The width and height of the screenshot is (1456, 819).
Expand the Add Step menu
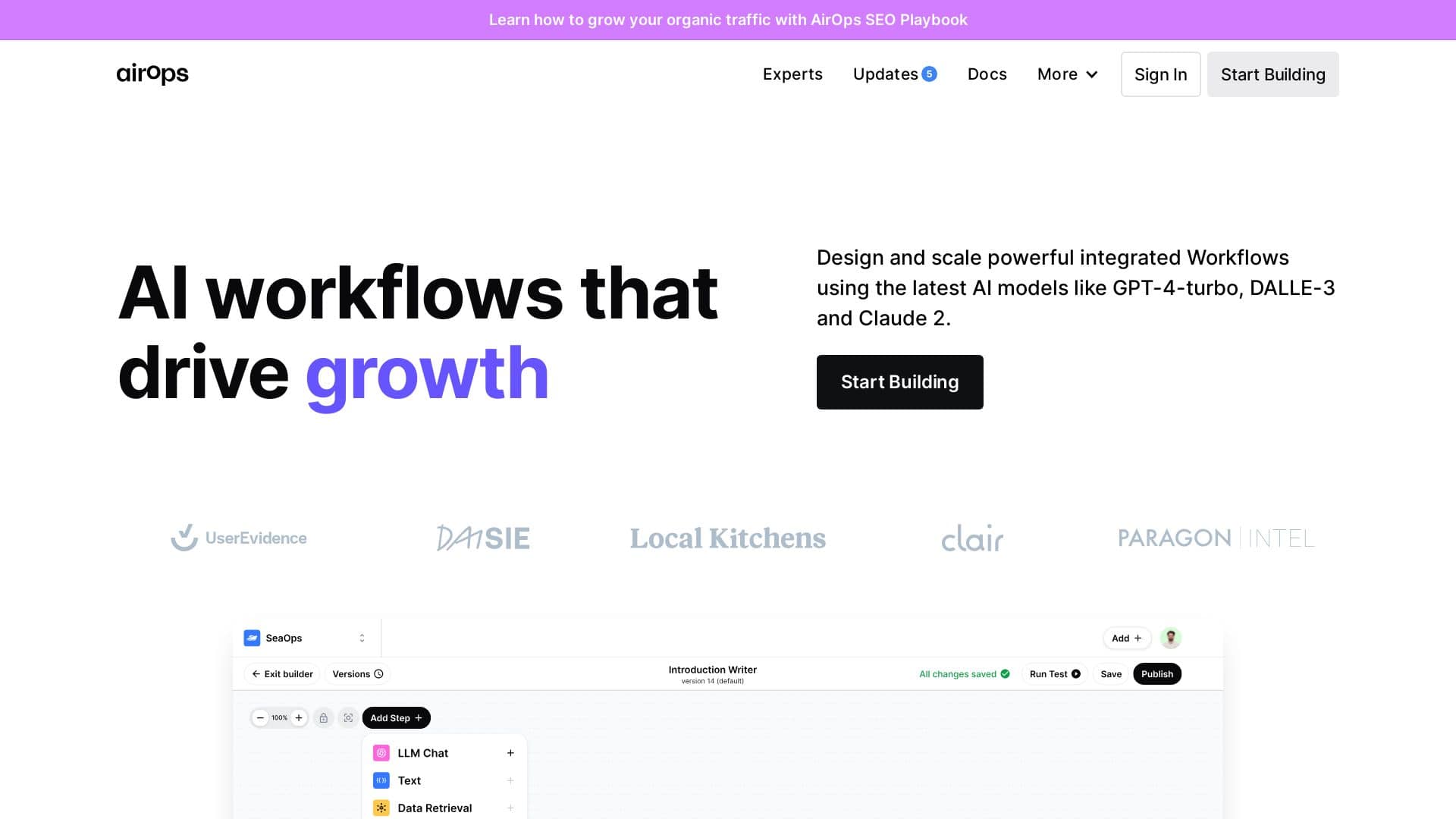coord(395,717)
